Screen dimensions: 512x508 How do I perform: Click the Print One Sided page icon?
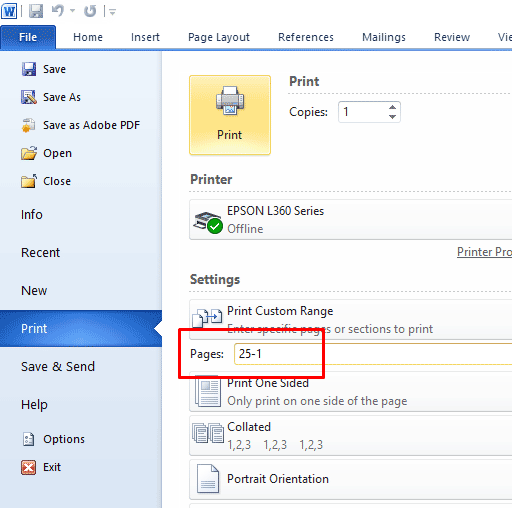[208, 391]
